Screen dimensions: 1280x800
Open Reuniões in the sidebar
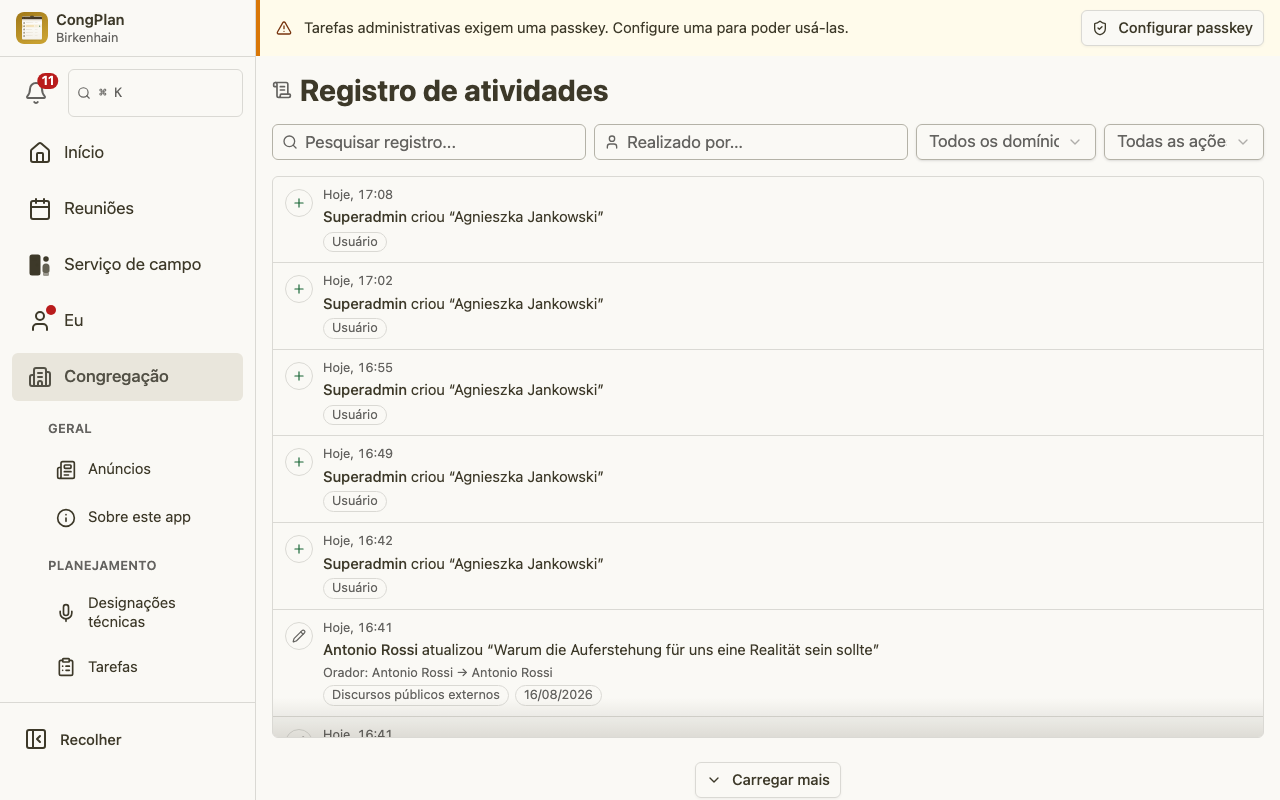tap(128, 208)
